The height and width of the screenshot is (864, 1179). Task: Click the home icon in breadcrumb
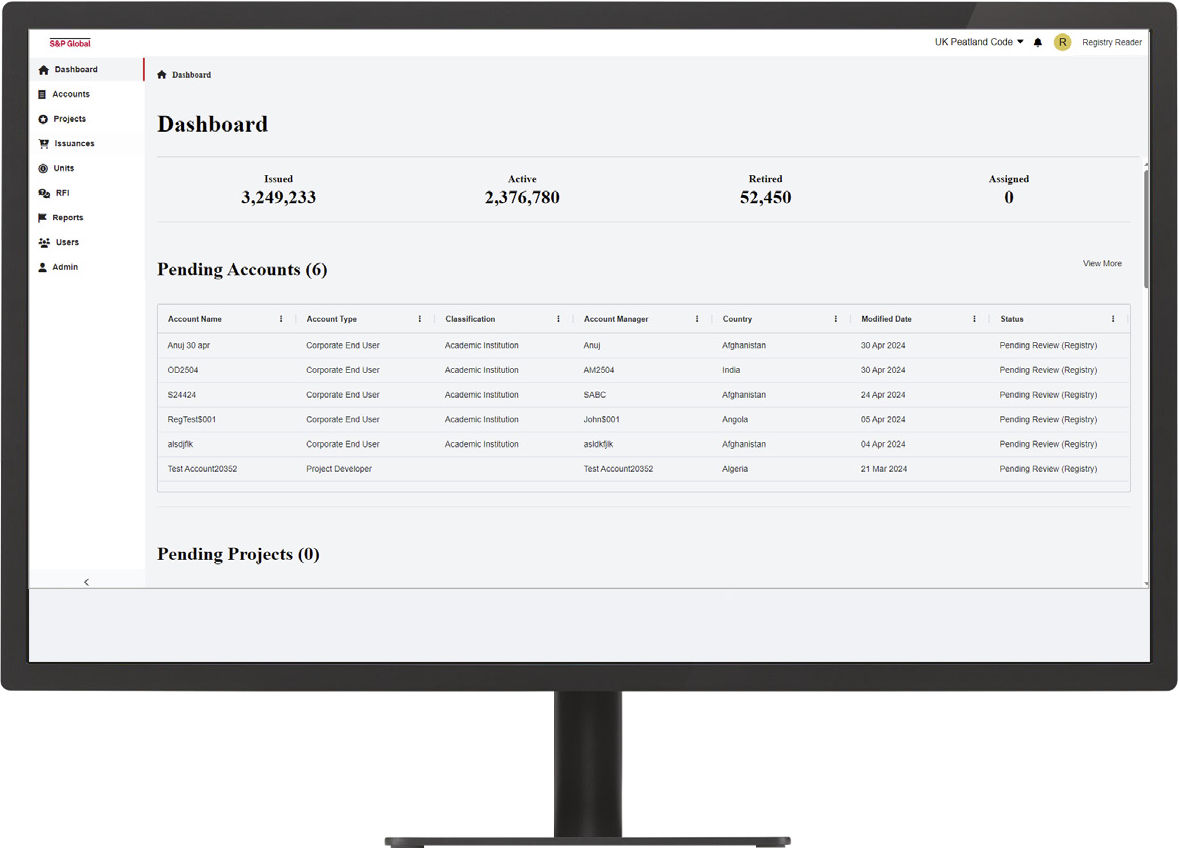162,75
